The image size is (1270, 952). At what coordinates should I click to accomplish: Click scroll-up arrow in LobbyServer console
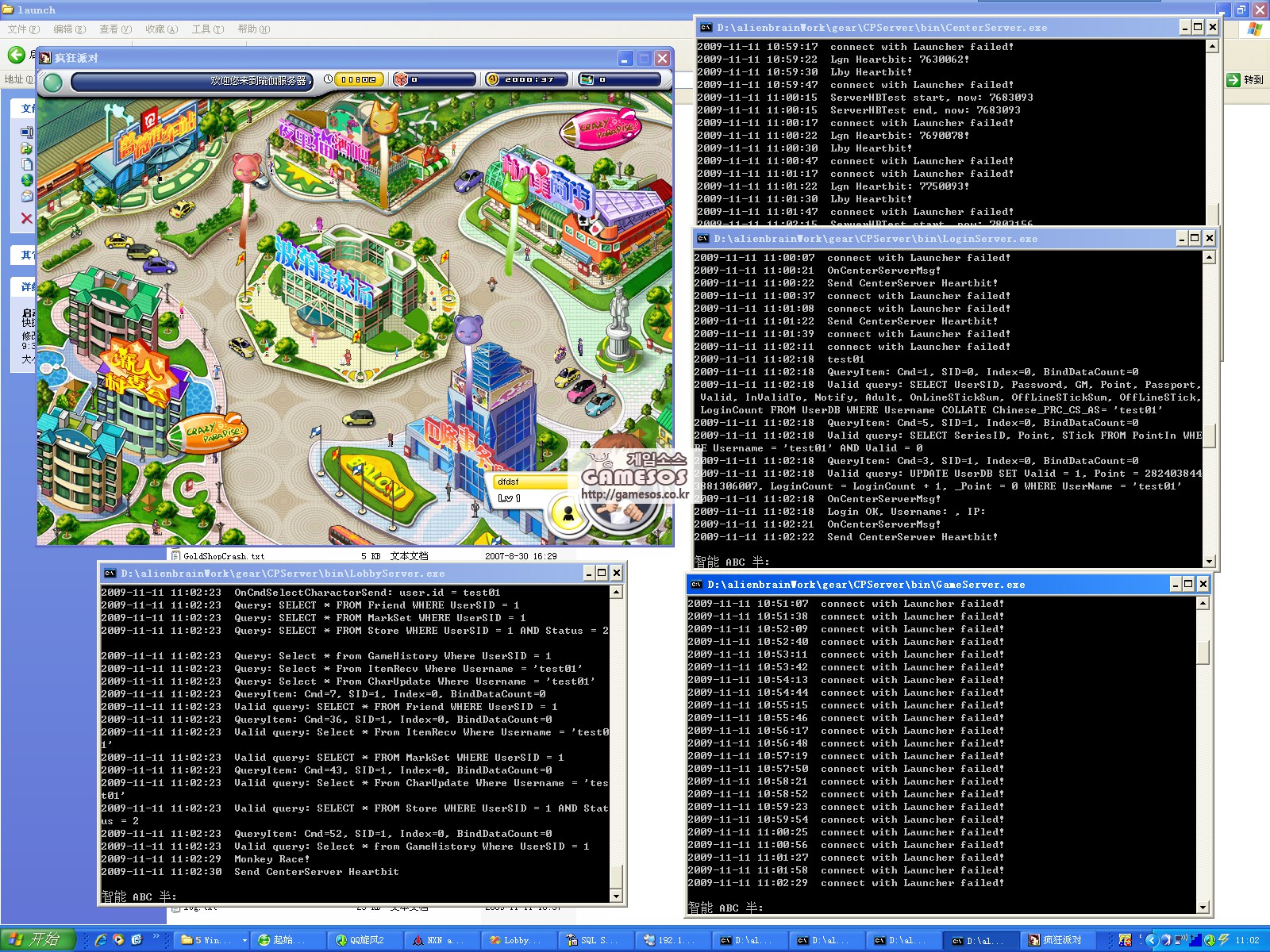(x=616, y=592)
